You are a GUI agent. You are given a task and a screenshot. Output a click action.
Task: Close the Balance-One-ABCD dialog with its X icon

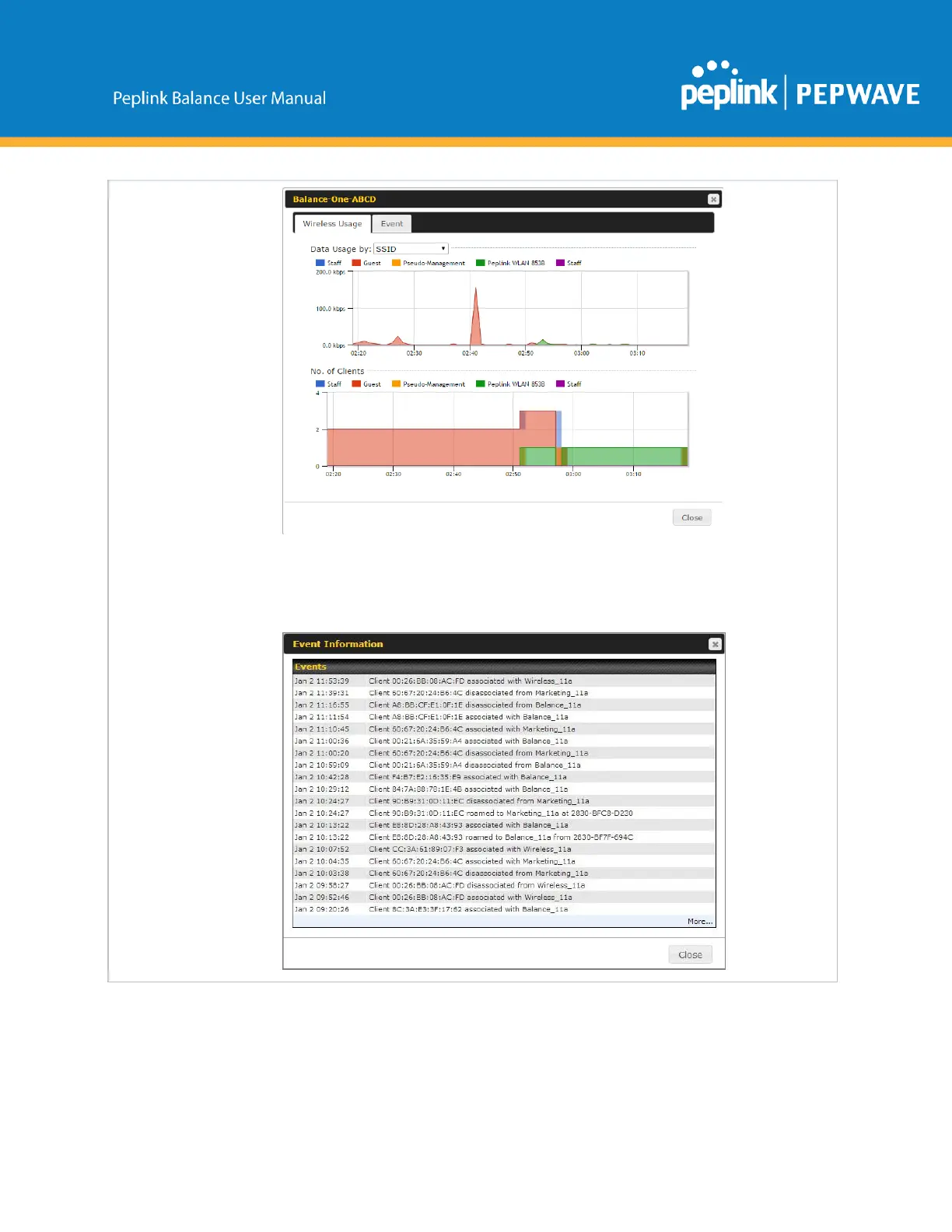tap(713, 199)
